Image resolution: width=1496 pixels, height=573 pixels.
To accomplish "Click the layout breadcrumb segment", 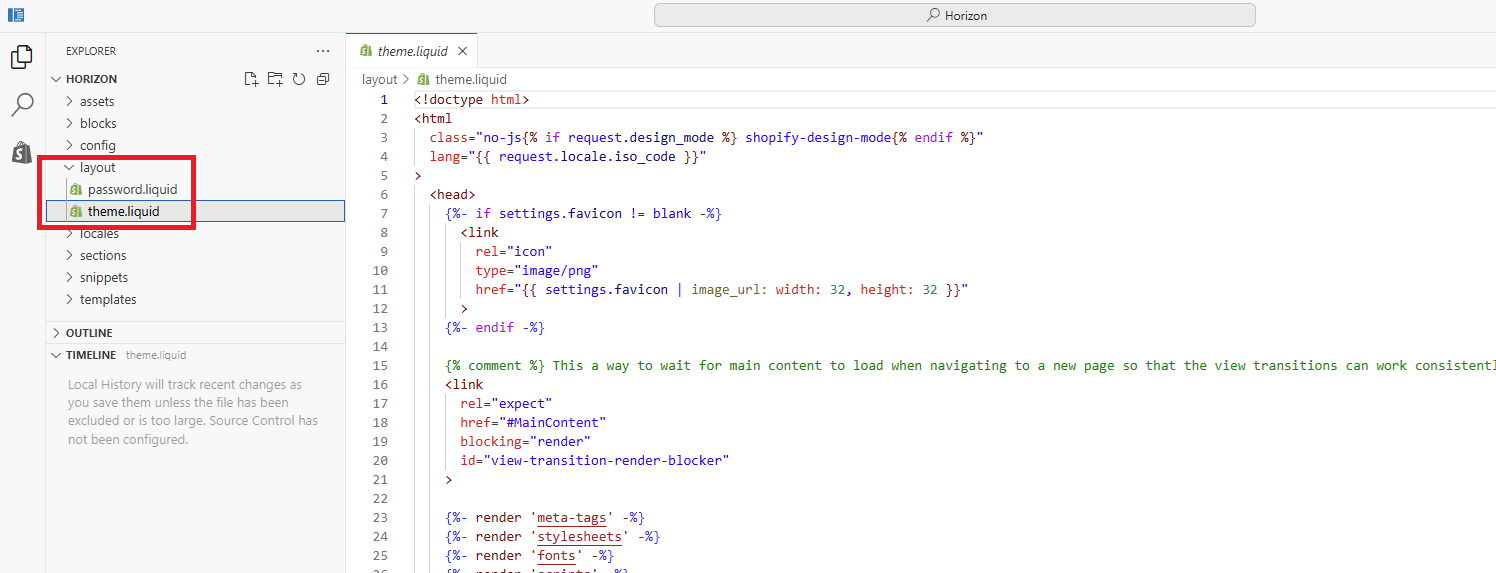I will 380,79.
